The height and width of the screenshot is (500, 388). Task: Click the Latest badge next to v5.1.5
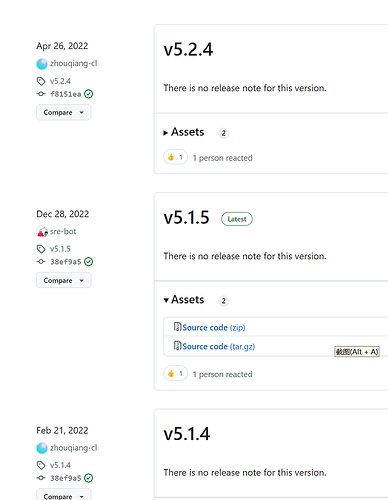coord(237,219)
